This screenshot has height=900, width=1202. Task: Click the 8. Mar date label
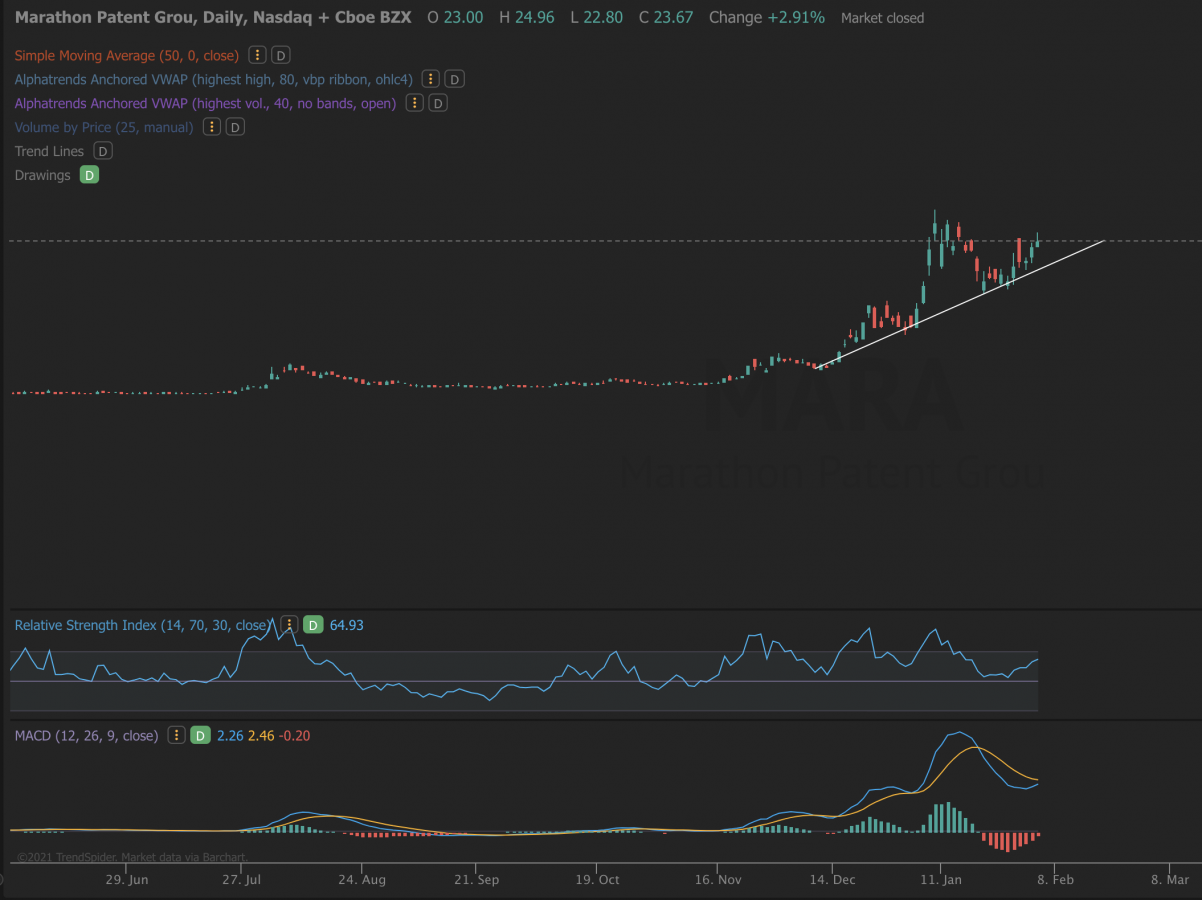click(1170, 880)
